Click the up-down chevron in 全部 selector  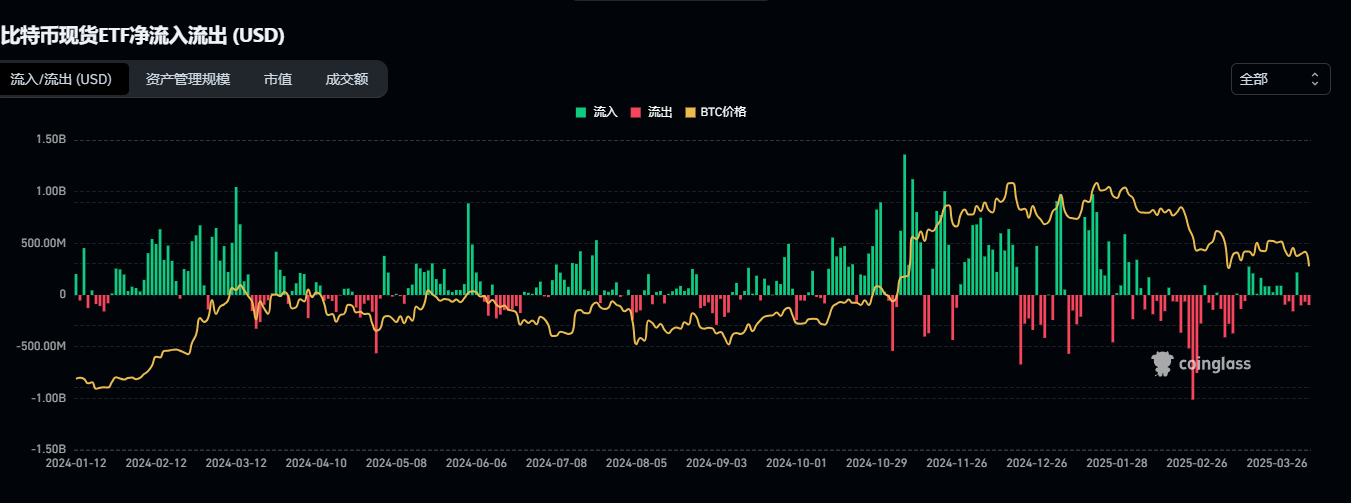click(1314, 79)
